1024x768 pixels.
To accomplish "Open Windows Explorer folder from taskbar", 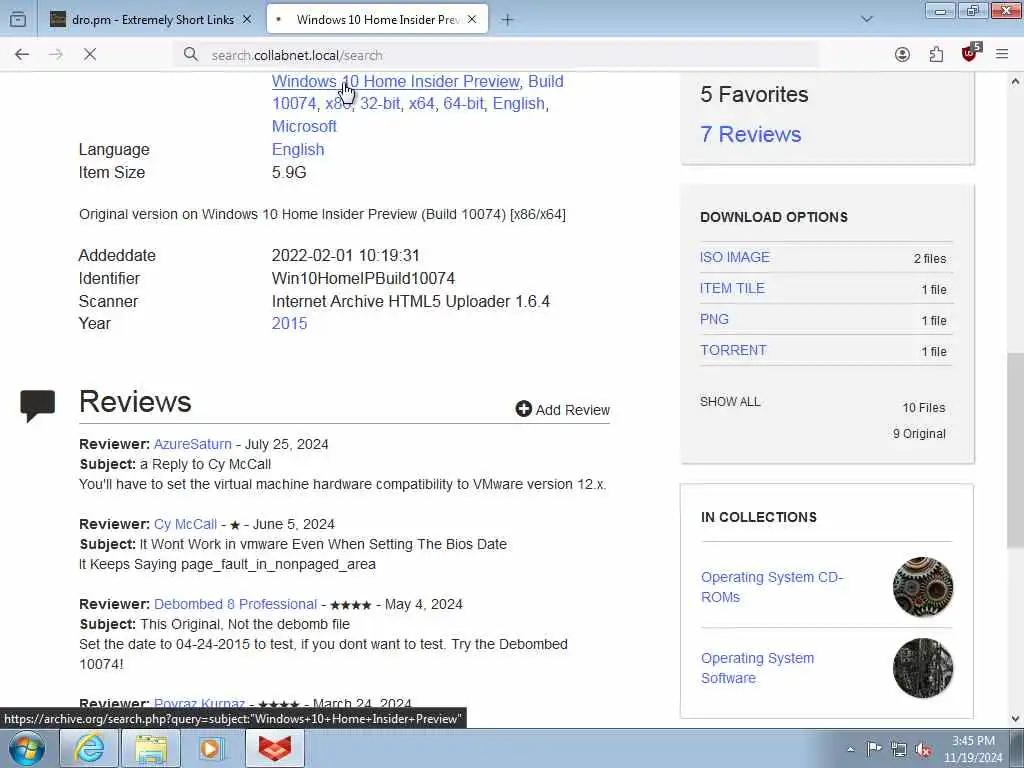I will (x=150, y=748).
